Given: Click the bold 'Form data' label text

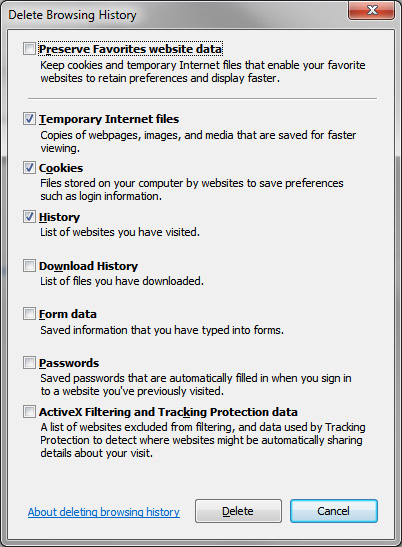Looking at the screenshot, I should coord(68,314).
